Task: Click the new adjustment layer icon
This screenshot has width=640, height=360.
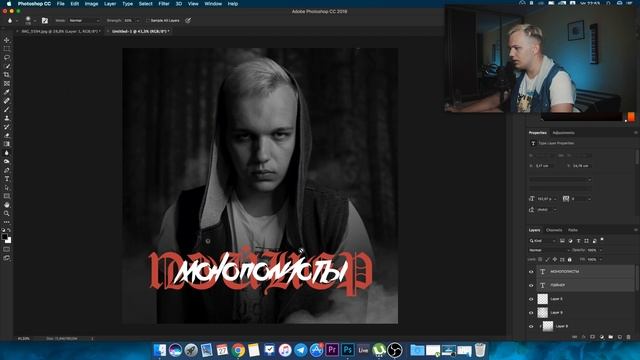Action: pyautogui.click(x=602, y=337)
